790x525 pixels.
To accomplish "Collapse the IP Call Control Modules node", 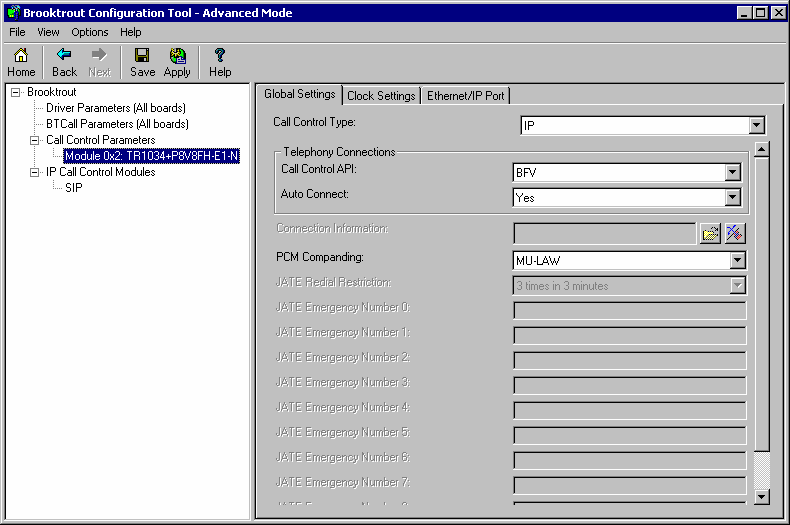I will [x=34, y=172].
